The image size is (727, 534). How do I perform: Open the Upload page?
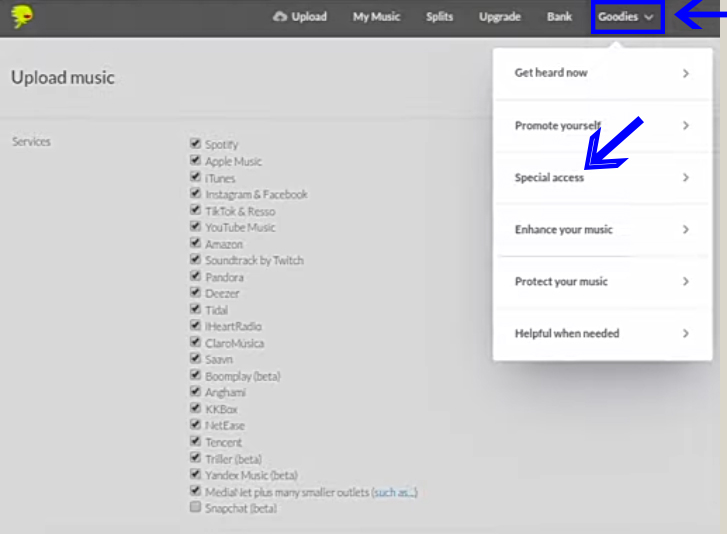(300, 17)
